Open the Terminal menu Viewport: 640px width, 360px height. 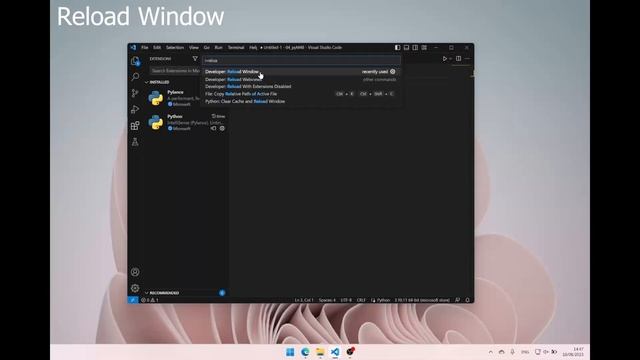coord(236,47)
